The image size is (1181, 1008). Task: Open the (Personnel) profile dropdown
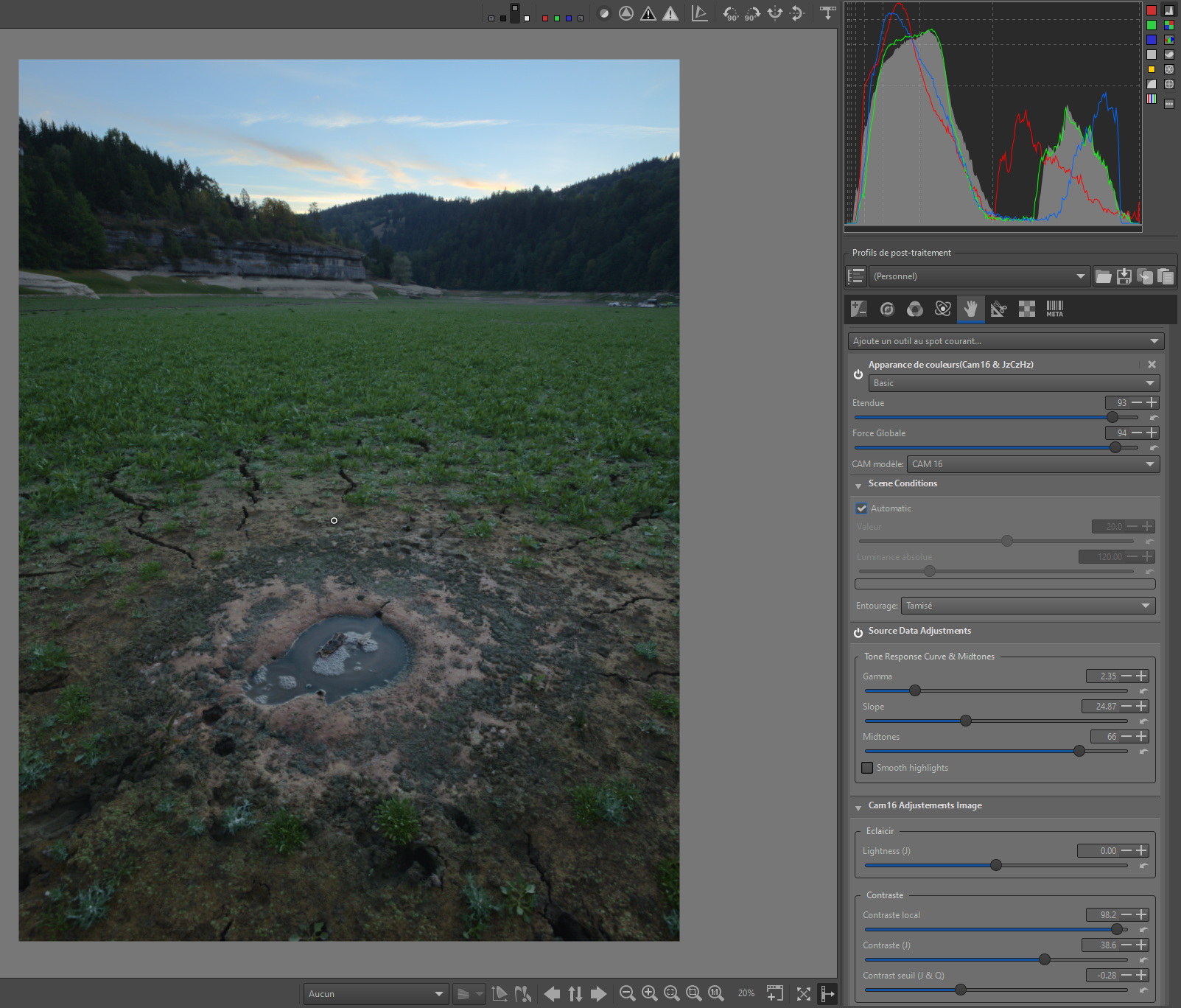click(978, 276)
